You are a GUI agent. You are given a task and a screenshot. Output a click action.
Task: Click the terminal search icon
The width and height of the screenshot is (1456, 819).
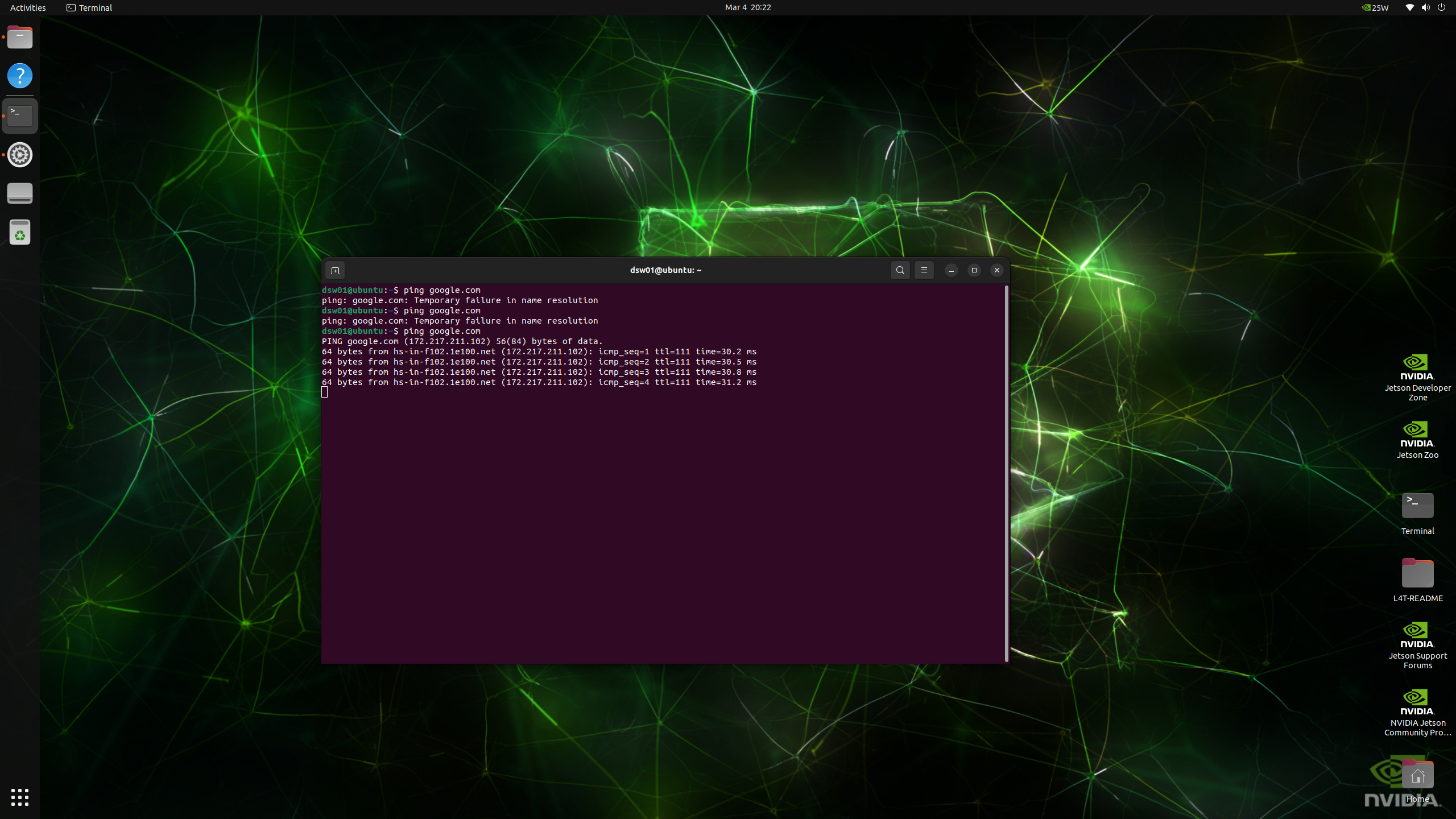900,270
